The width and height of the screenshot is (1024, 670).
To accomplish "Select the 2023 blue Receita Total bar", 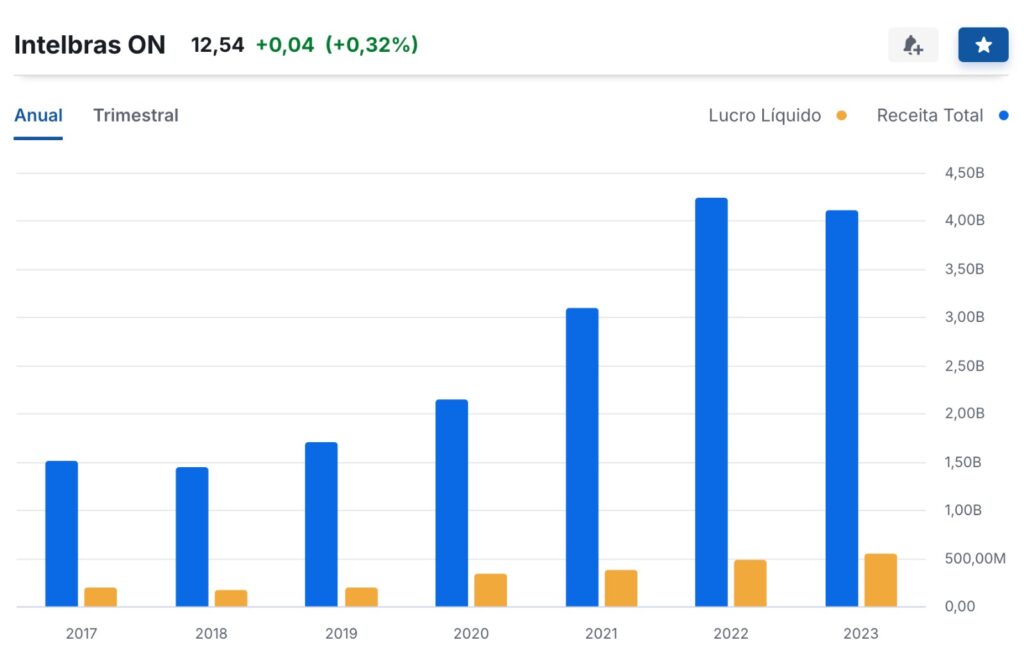I will coord(841,408).
